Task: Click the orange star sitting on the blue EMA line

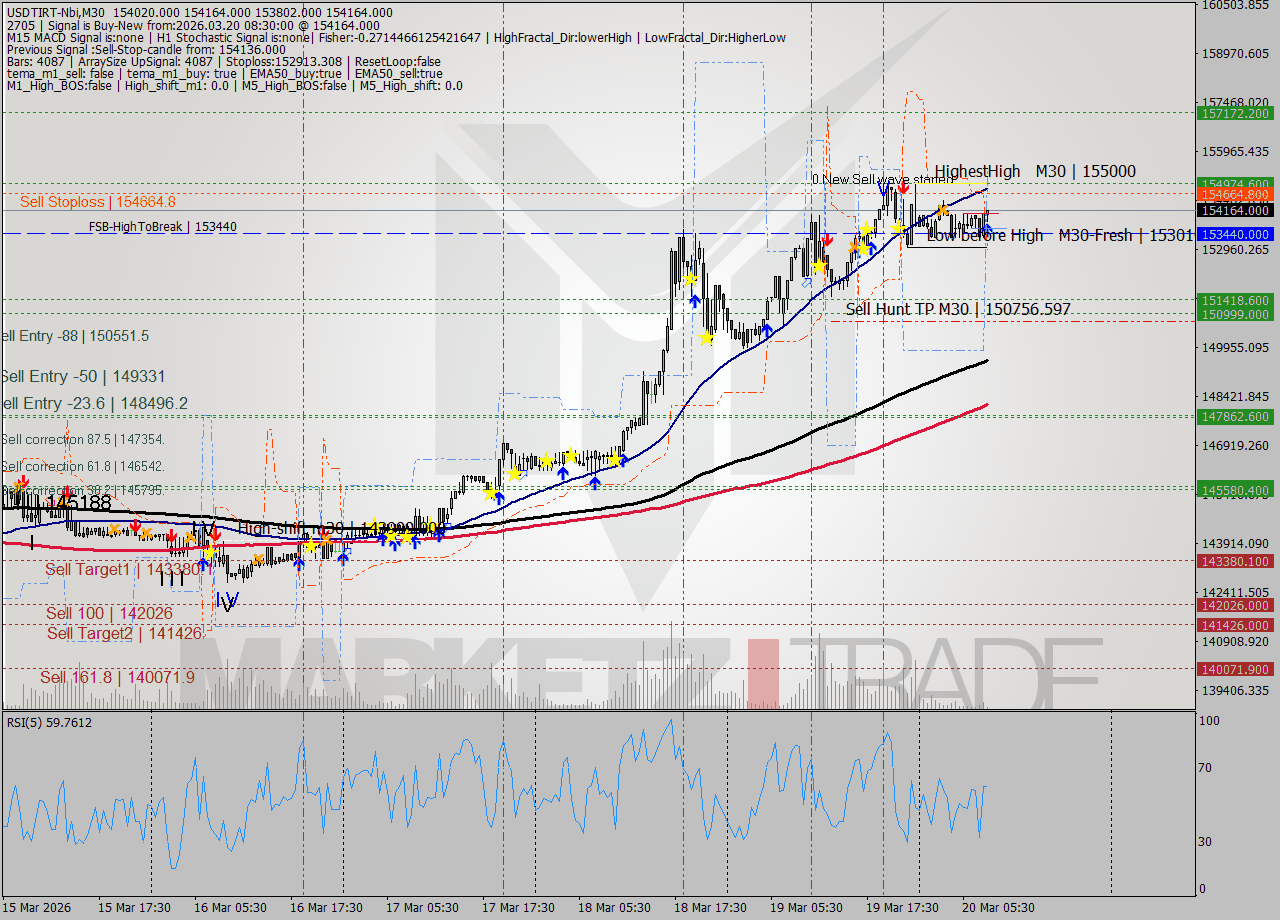Action: [943, 211]
